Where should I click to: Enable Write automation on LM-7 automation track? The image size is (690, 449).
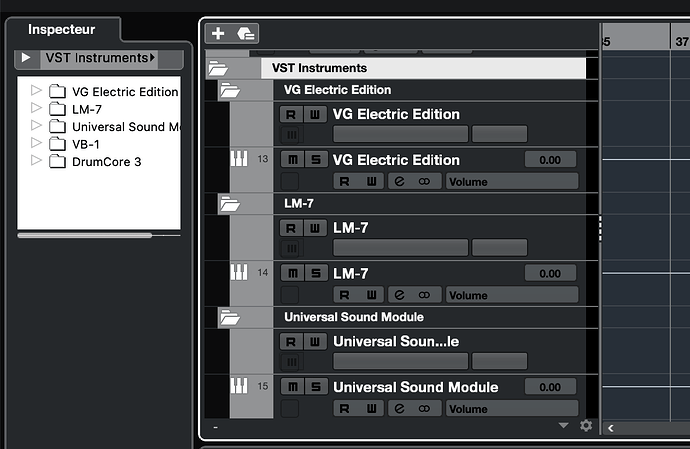click(315, 228)
